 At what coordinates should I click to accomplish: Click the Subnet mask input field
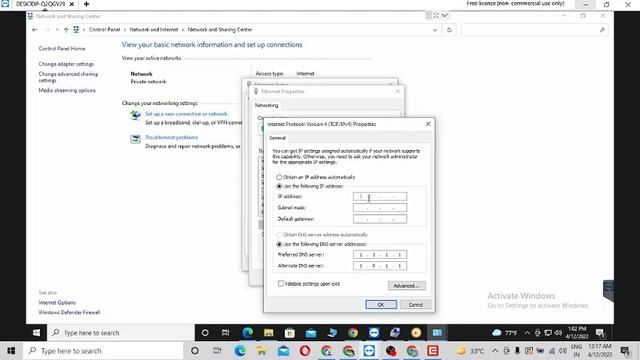[x=380, y=208]
